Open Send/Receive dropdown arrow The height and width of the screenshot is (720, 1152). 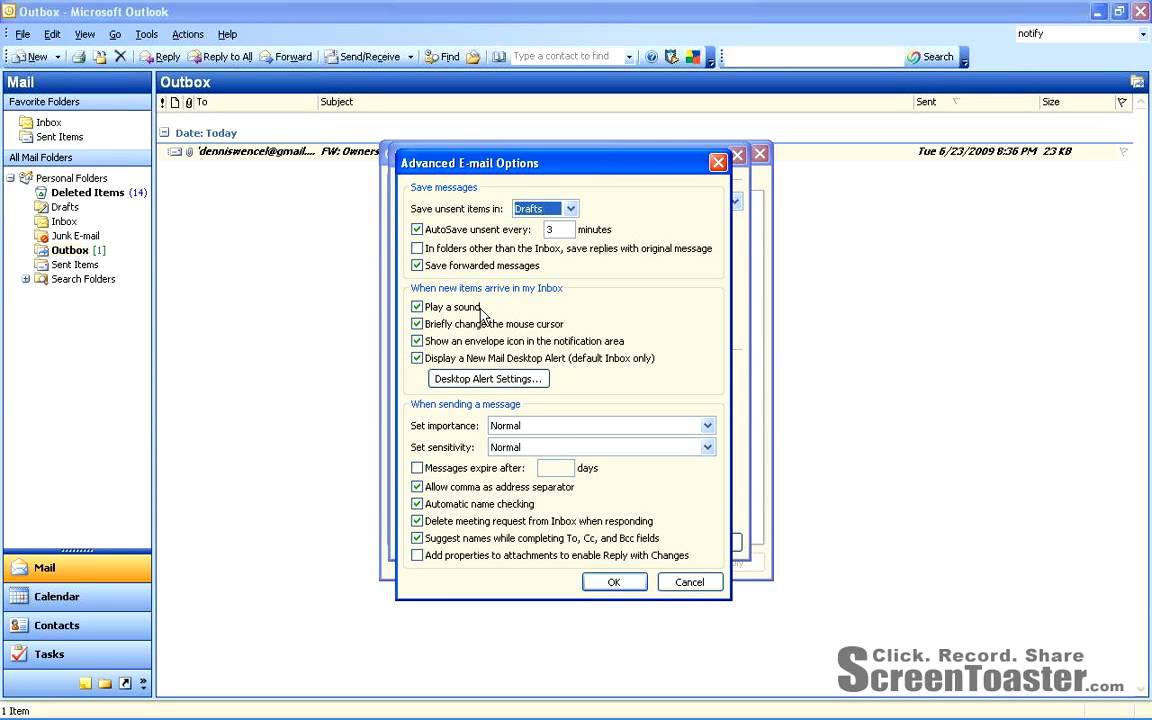pyautogui.click(x=410, y=57)
